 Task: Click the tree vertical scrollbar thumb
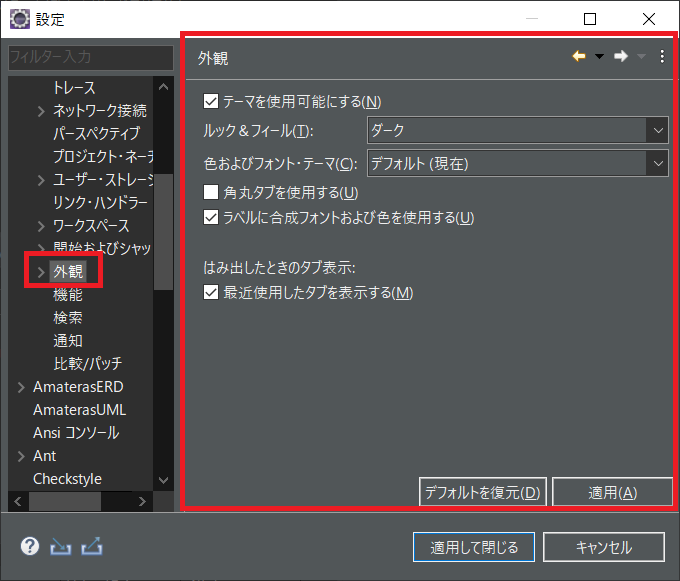[x=163, y=232]
